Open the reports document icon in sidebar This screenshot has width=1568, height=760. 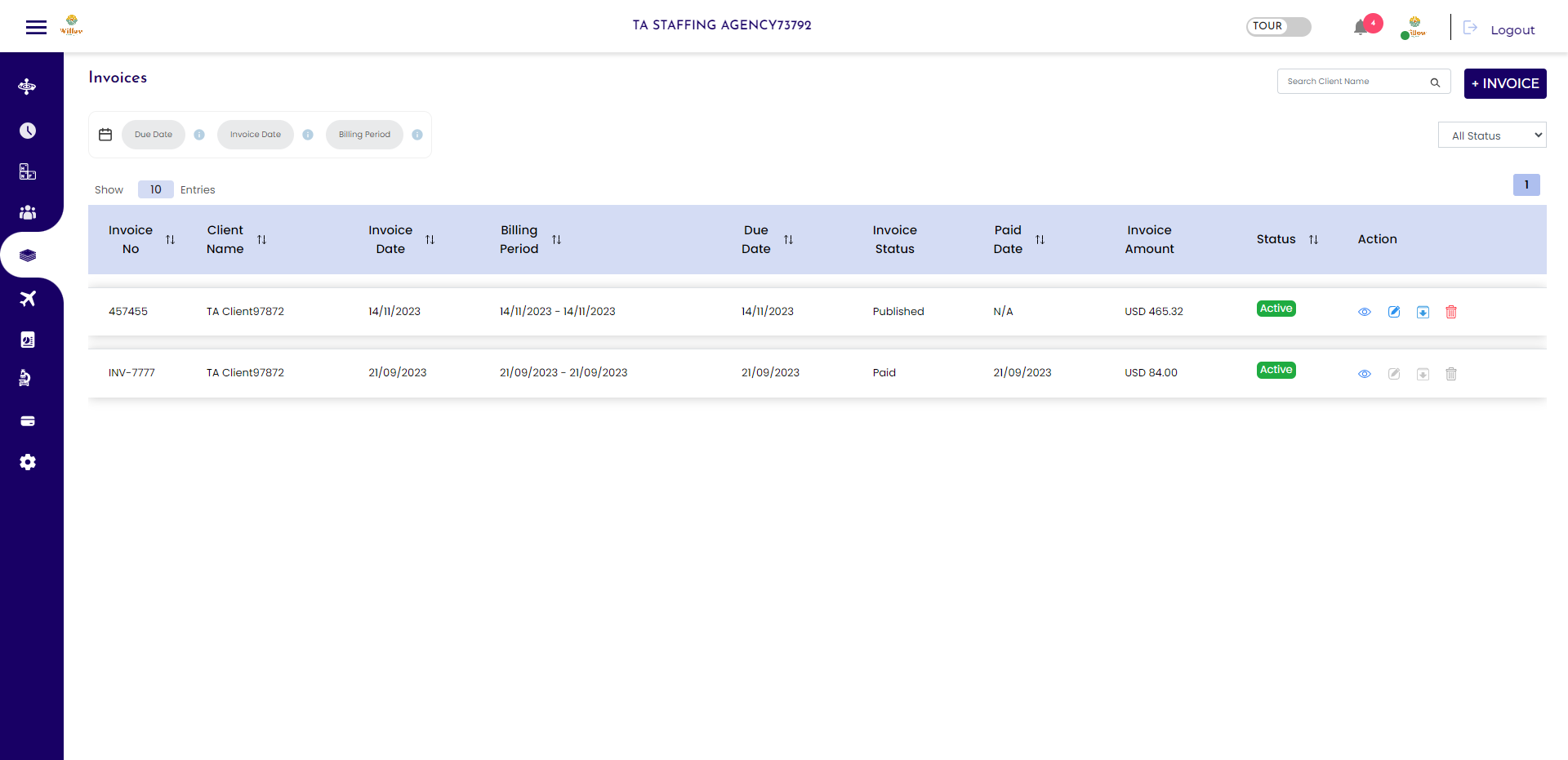pos(28,339)
